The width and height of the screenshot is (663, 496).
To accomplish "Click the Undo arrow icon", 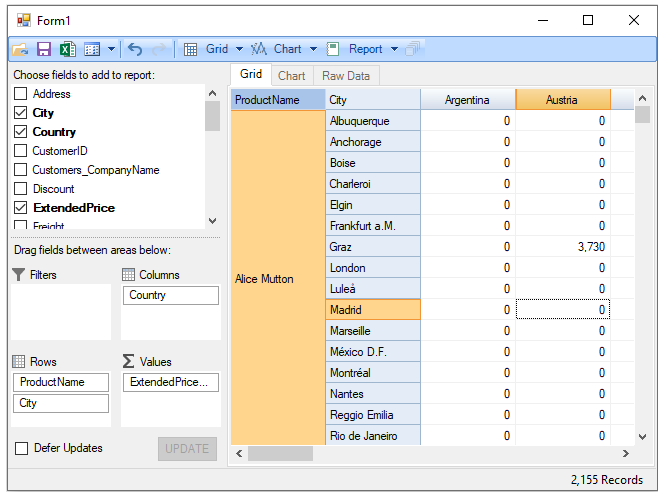I will (136, 49).
